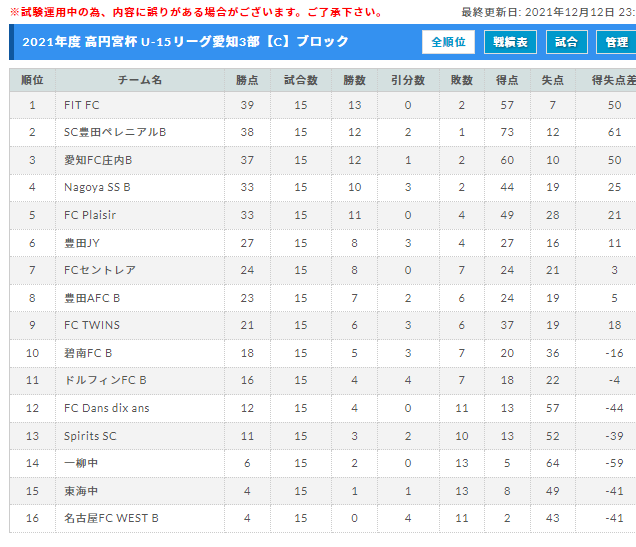The height and width of the screenshot is (547, 636).
Task: Select team 愛知FC庄内B
Action: pos(98,160)
